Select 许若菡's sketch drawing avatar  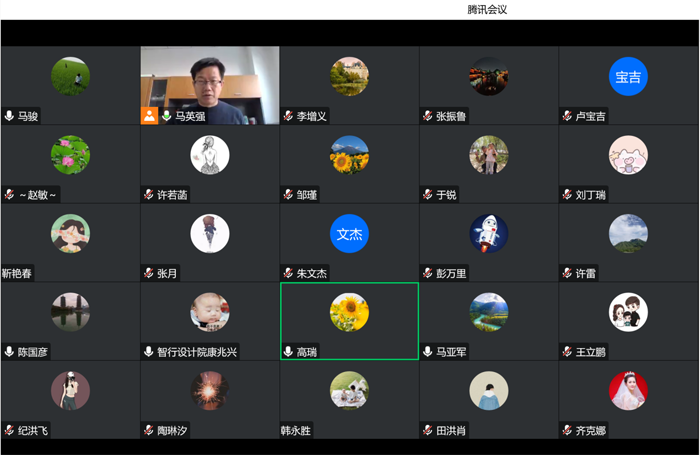click(x=210, y=155)
